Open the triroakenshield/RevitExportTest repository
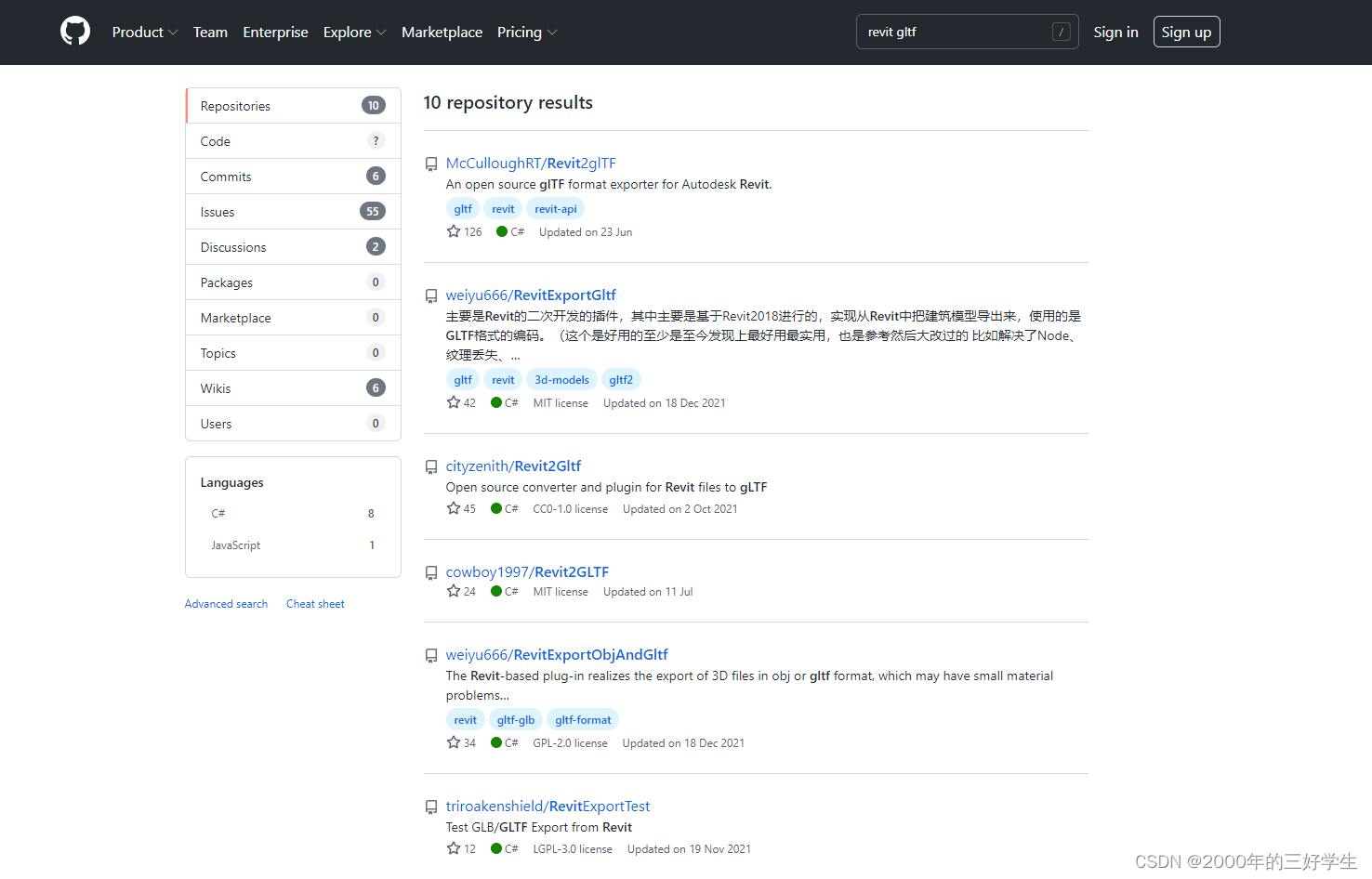The width and height of the screenshot is (1372, 879). click(x=547, y=807)
